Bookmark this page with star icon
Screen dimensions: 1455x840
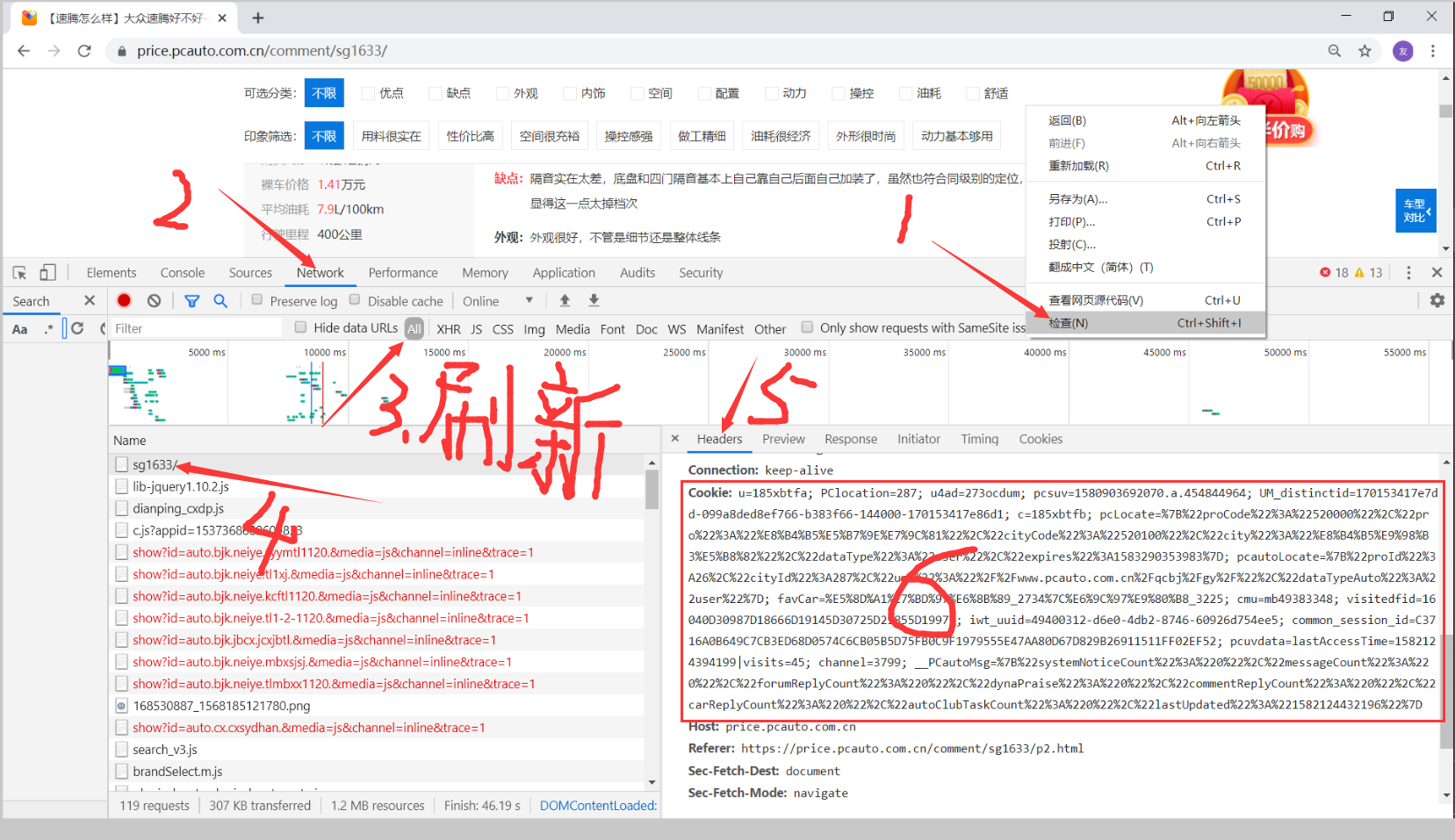1365,51
